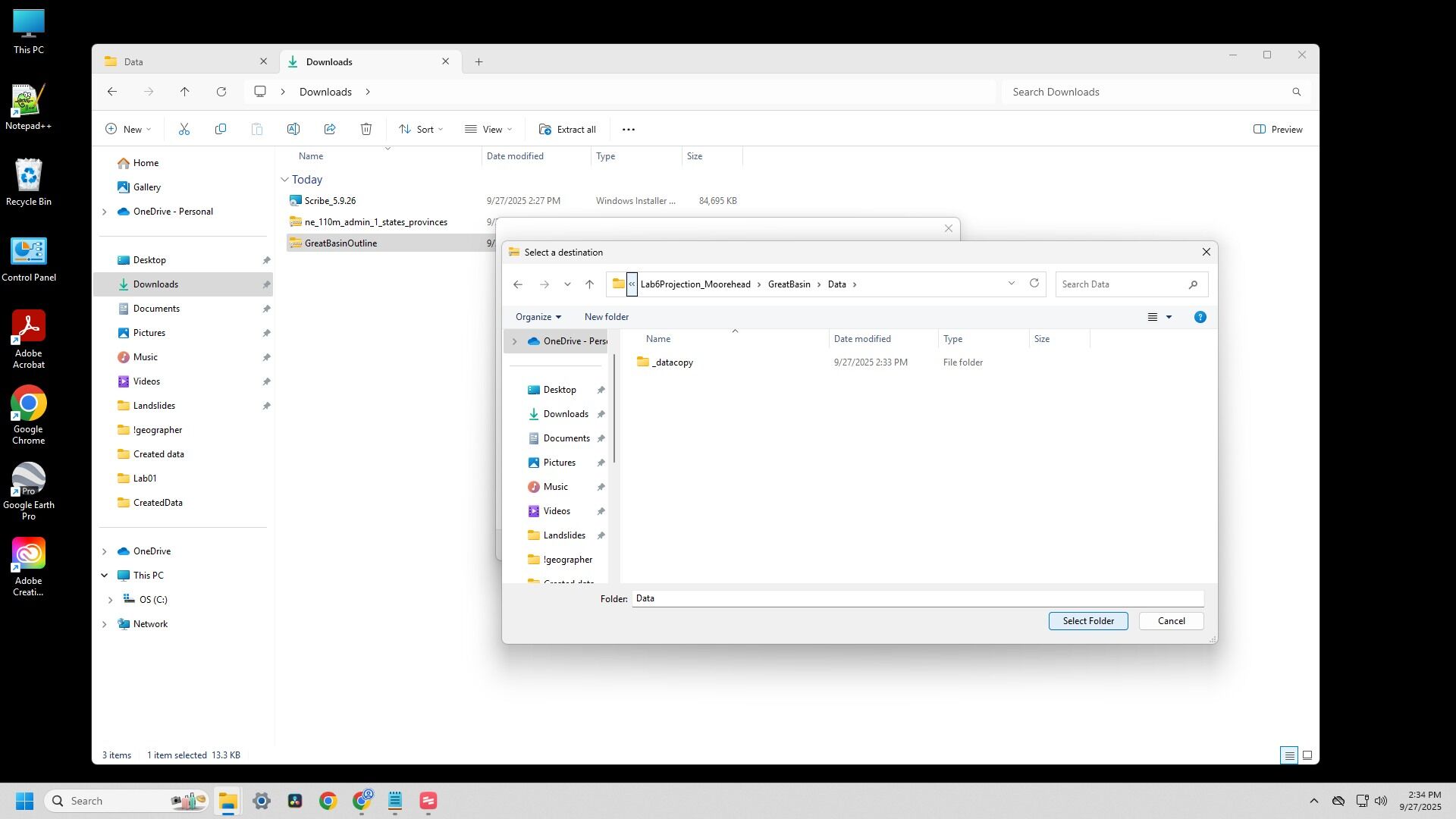This screenshot has height=819, width=1456.
Task: Click the dialog's Refresh icon
Action: point(1034,284)
